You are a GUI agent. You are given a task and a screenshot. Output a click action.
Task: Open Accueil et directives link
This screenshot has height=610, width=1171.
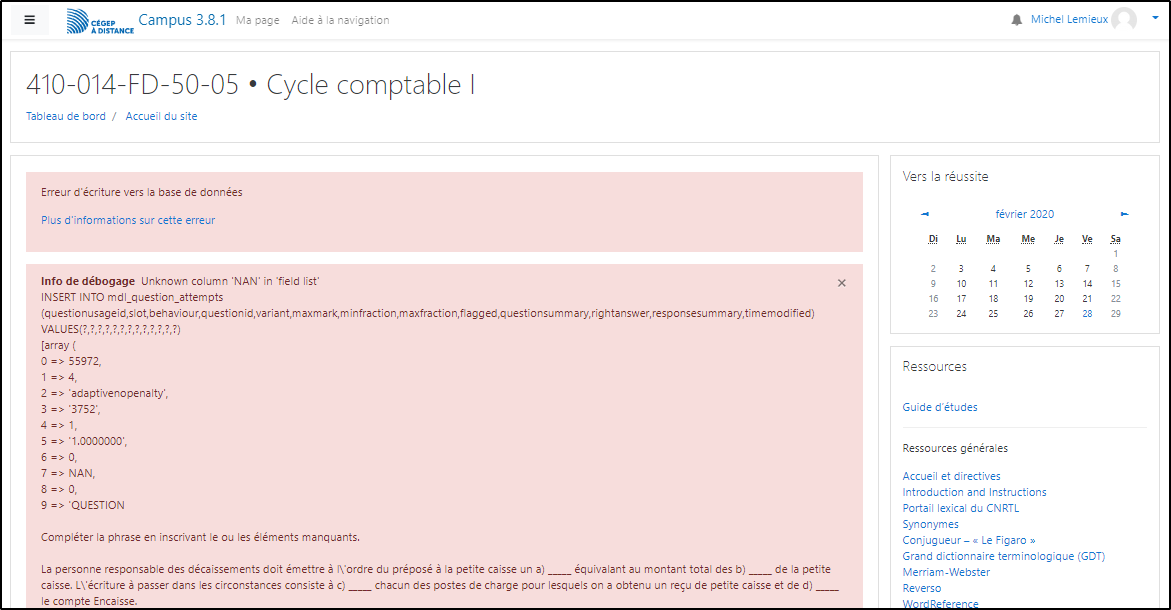coord(951,476)
